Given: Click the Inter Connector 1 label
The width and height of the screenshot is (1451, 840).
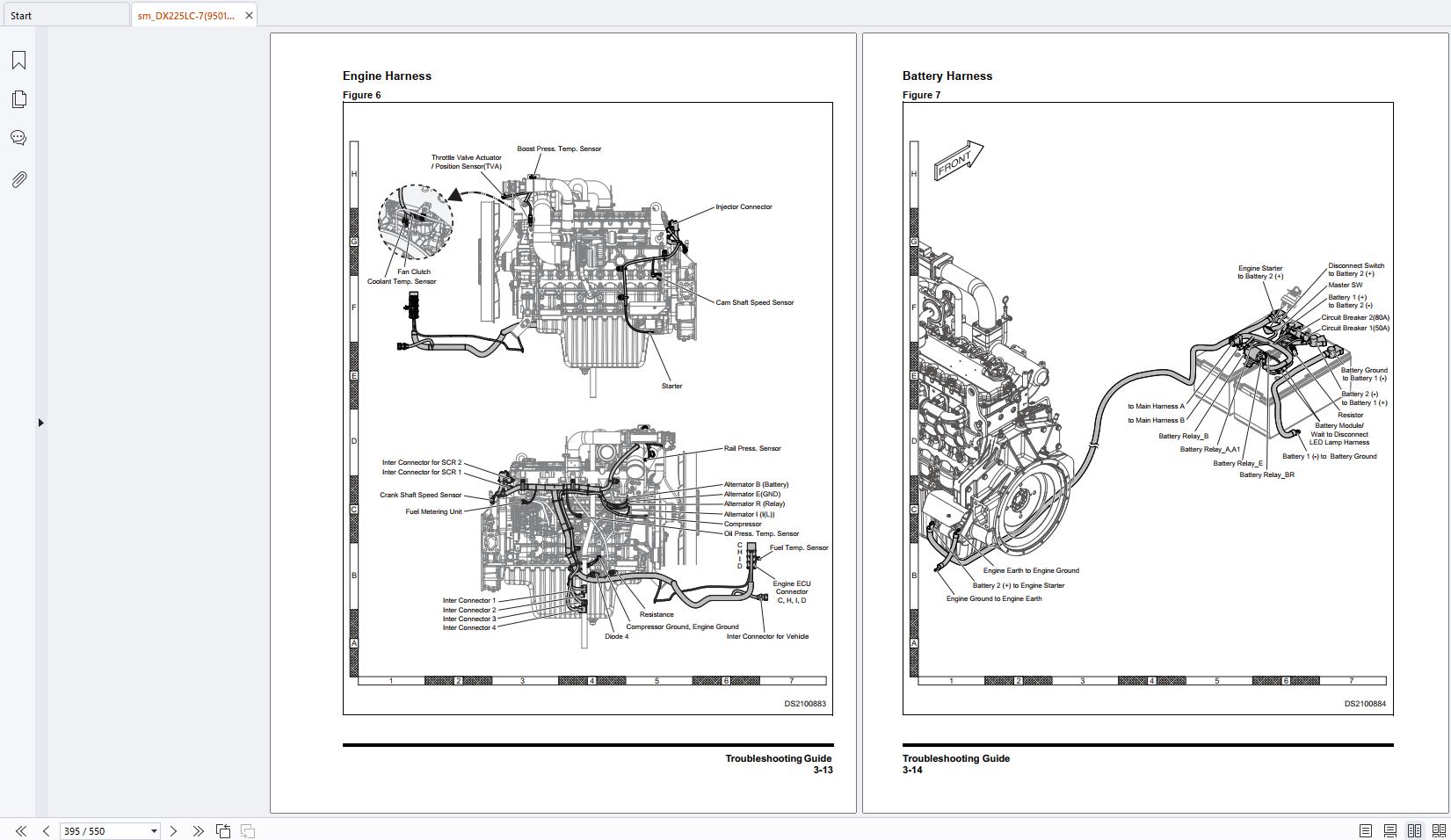Looking at the screenshot, I should pos(469,601).
